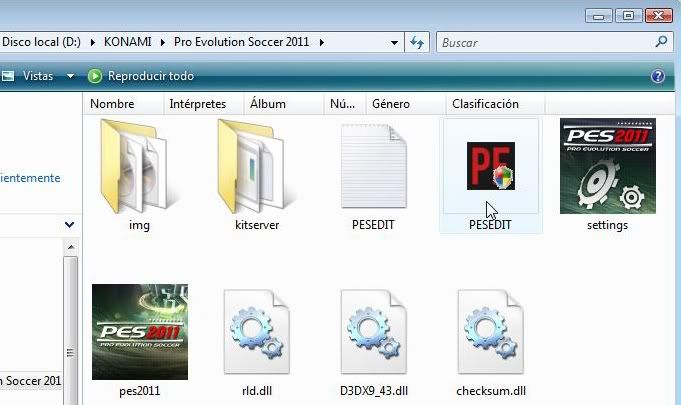The width and height of the screenshot is (681, 405).
Task: Minimize the Explorer window
Action: click(x=598, y=16)
